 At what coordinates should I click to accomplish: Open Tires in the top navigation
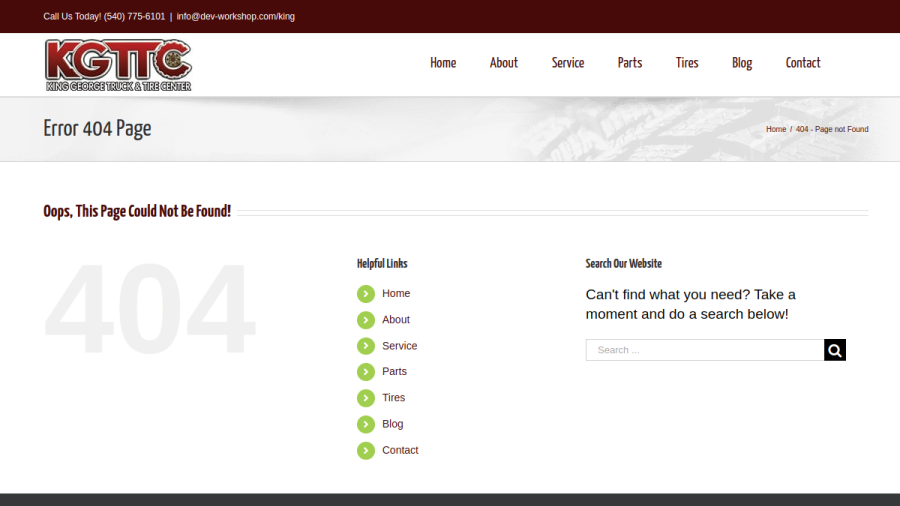point(687,63)
